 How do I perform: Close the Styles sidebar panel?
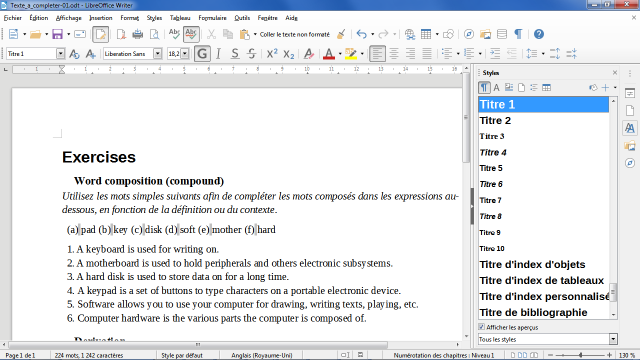pyautogui.click(x=615, y=73)
